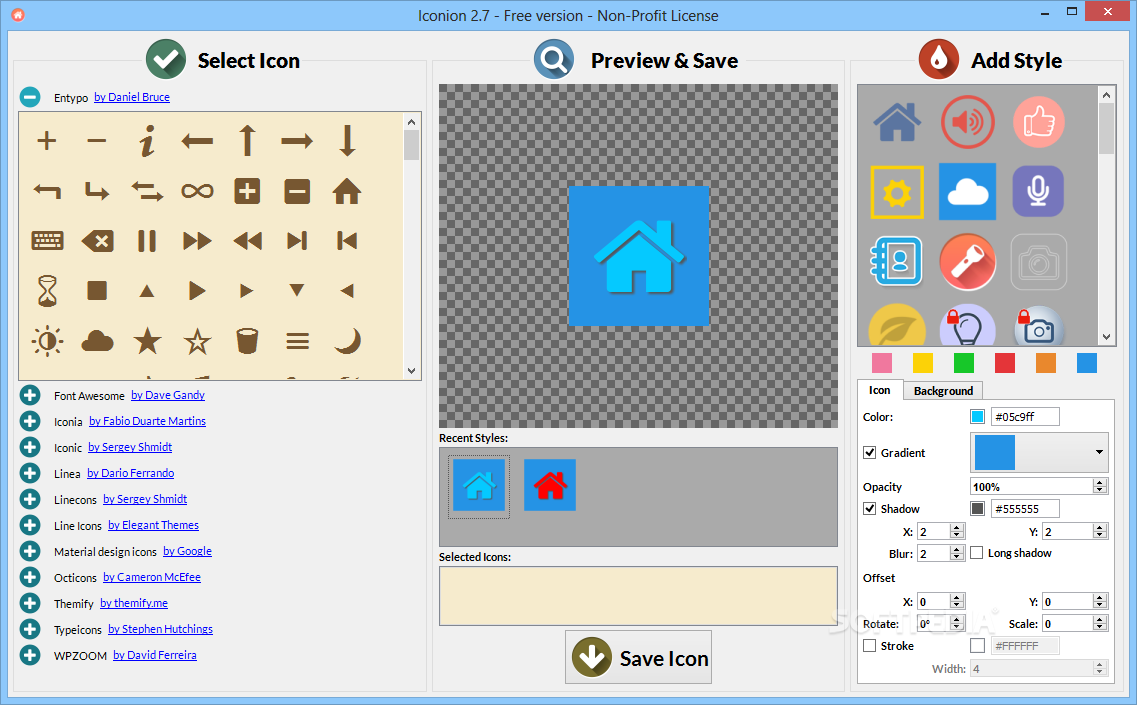
Task: Choose the outlined star icon
Action: (197, 341)
